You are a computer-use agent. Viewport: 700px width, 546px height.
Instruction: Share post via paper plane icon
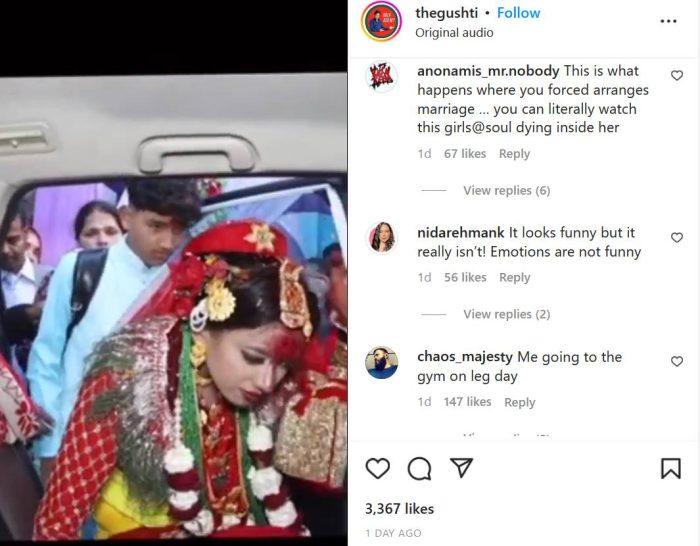461,467
